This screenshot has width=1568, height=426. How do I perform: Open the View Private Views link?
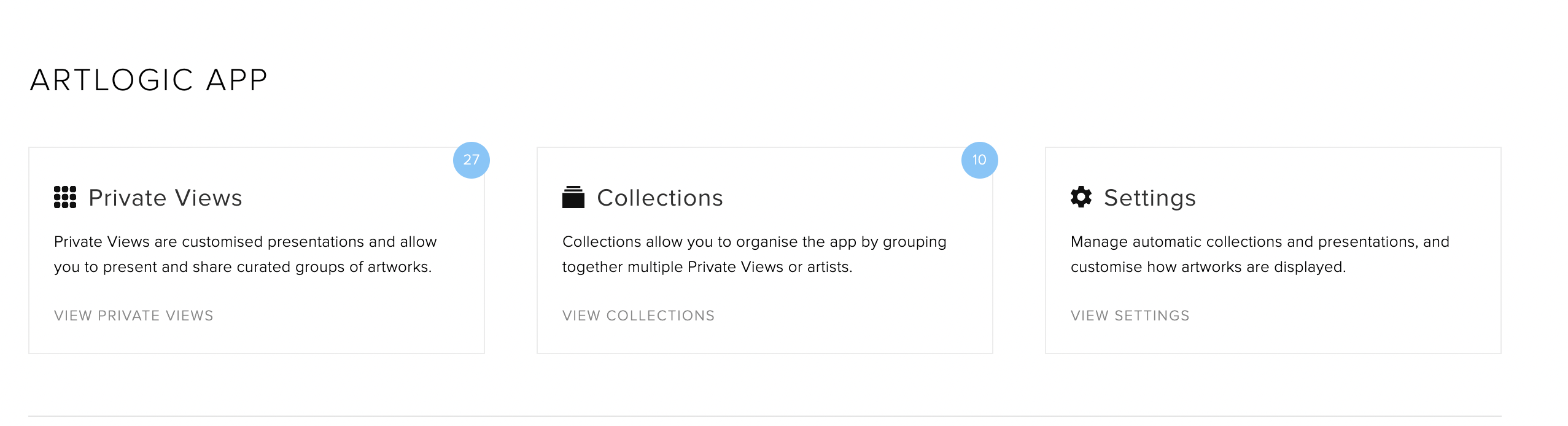tap(134, 316)
